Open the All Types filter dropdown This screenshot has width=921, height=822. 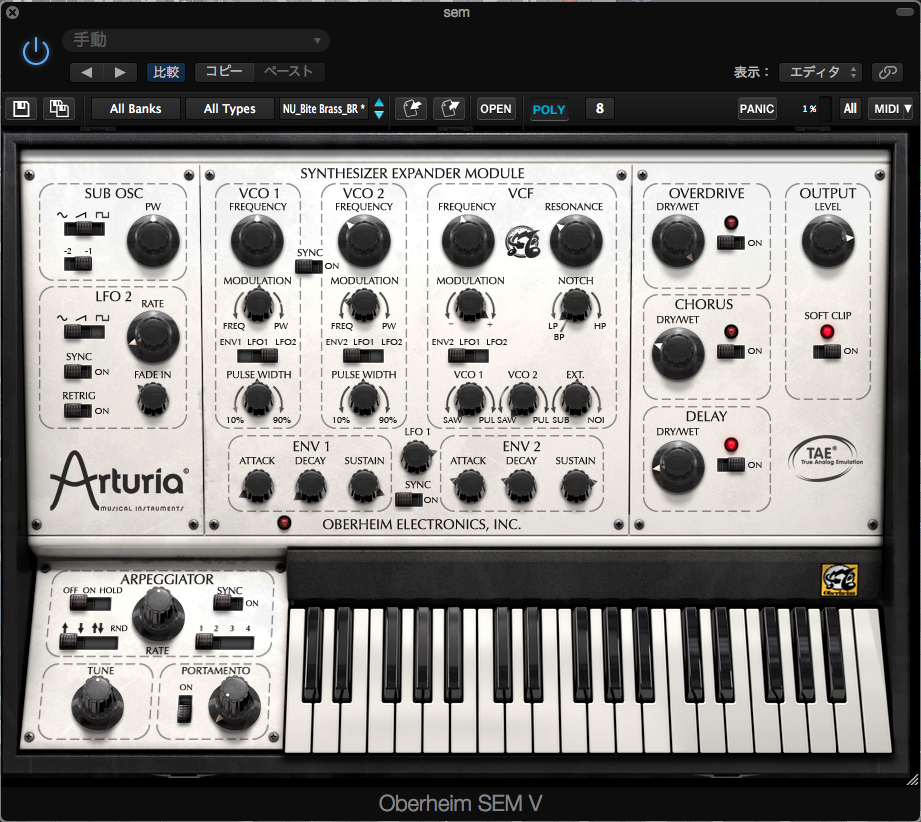tap(230, 109)
